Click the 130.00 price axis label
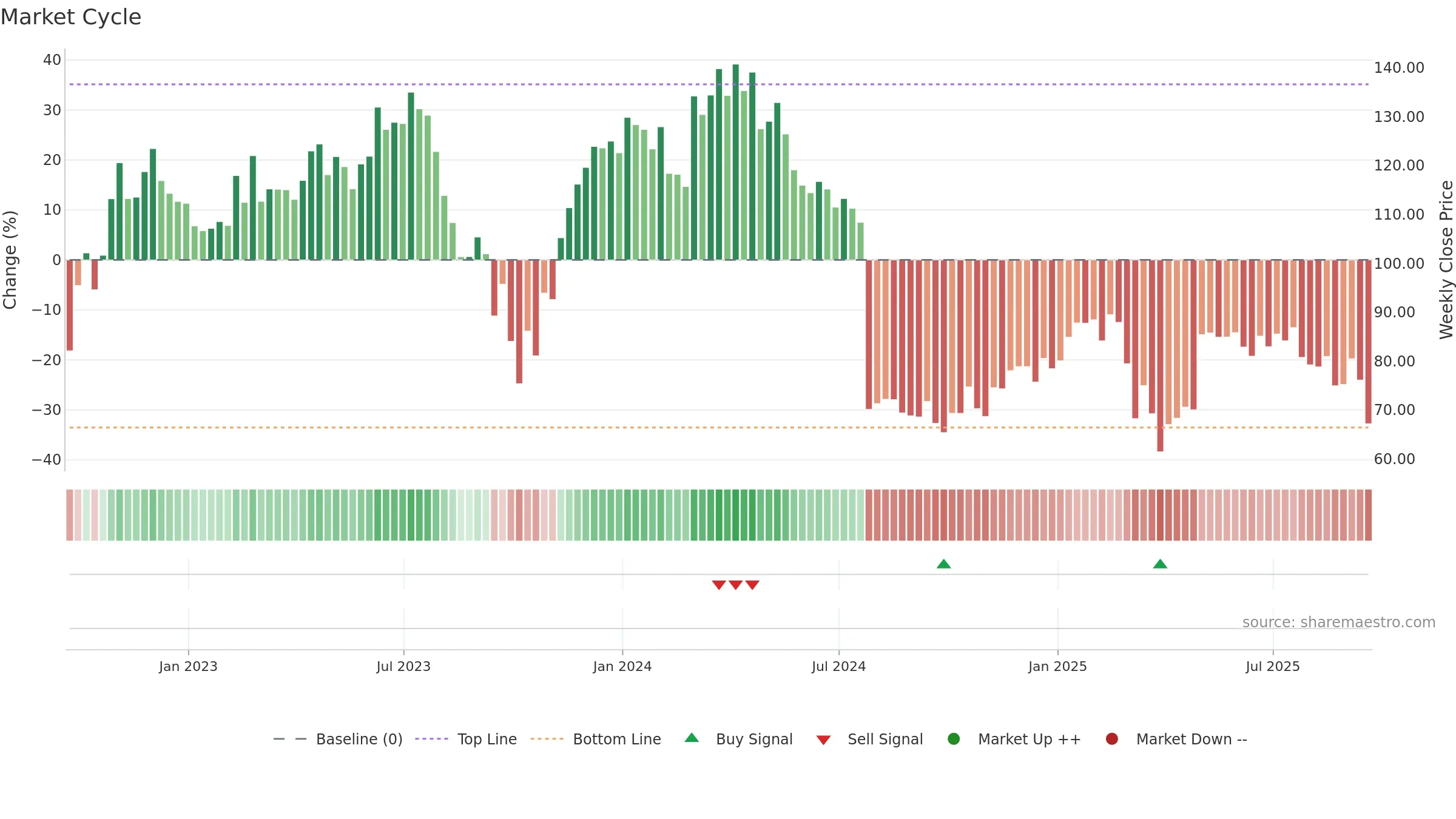 pyautogui.click(x=1399, y=116)
